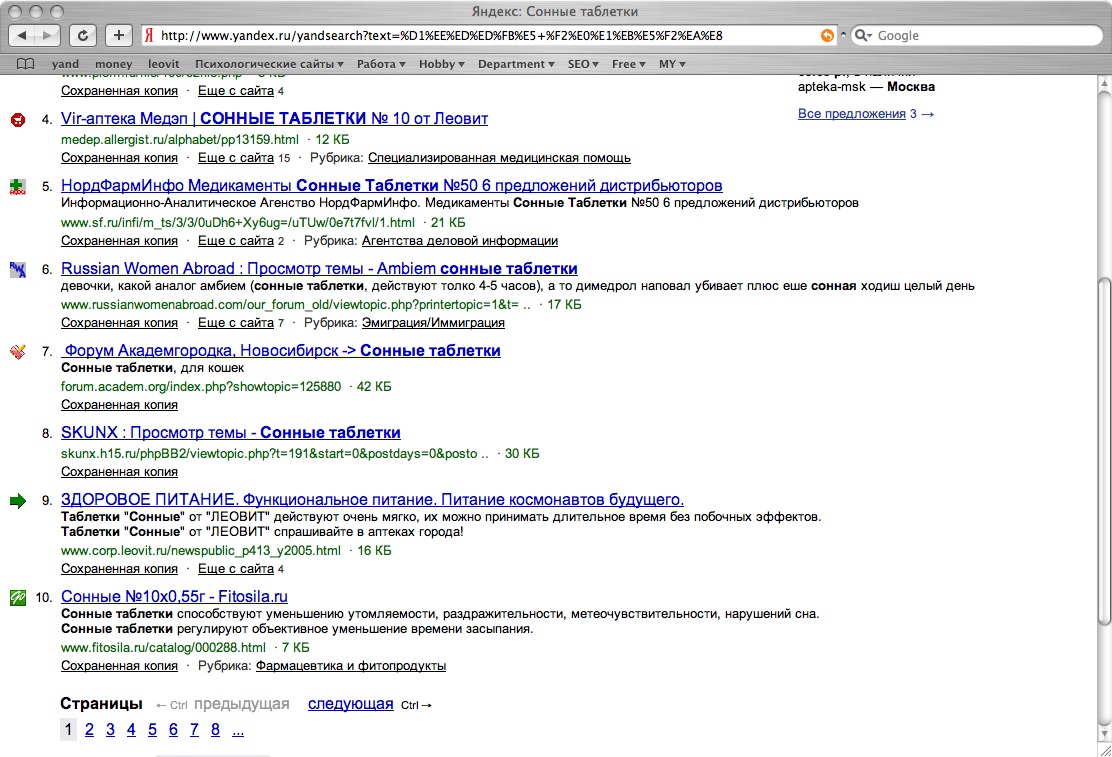The height and width of the screenshot is (757, 1112).
Task: Go forward with the browser forward arrow
Action: pos(48,35)
